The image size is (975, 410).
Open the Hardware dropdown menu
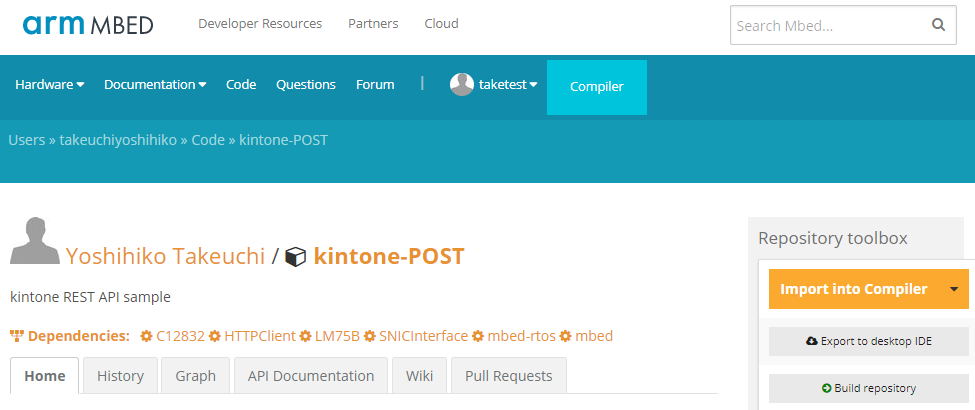point(50,85)
